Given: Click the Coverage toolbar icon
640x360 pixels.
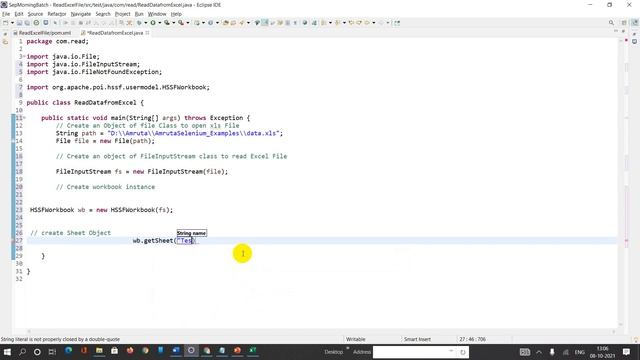Looking at the screenshot, I should [x=167, y=23].
